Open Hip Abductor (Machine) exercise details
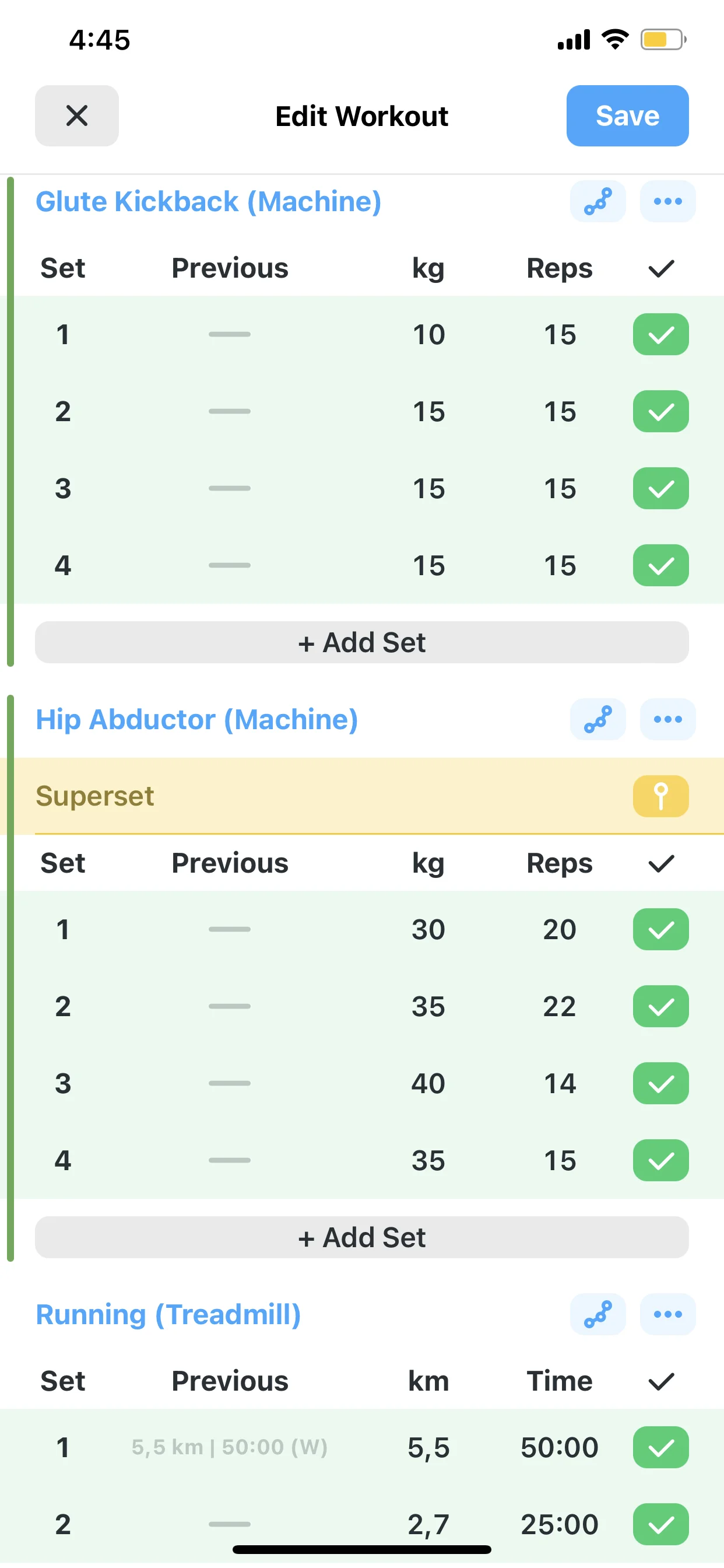Screen dimensions: 724x1568 point(196,719)
